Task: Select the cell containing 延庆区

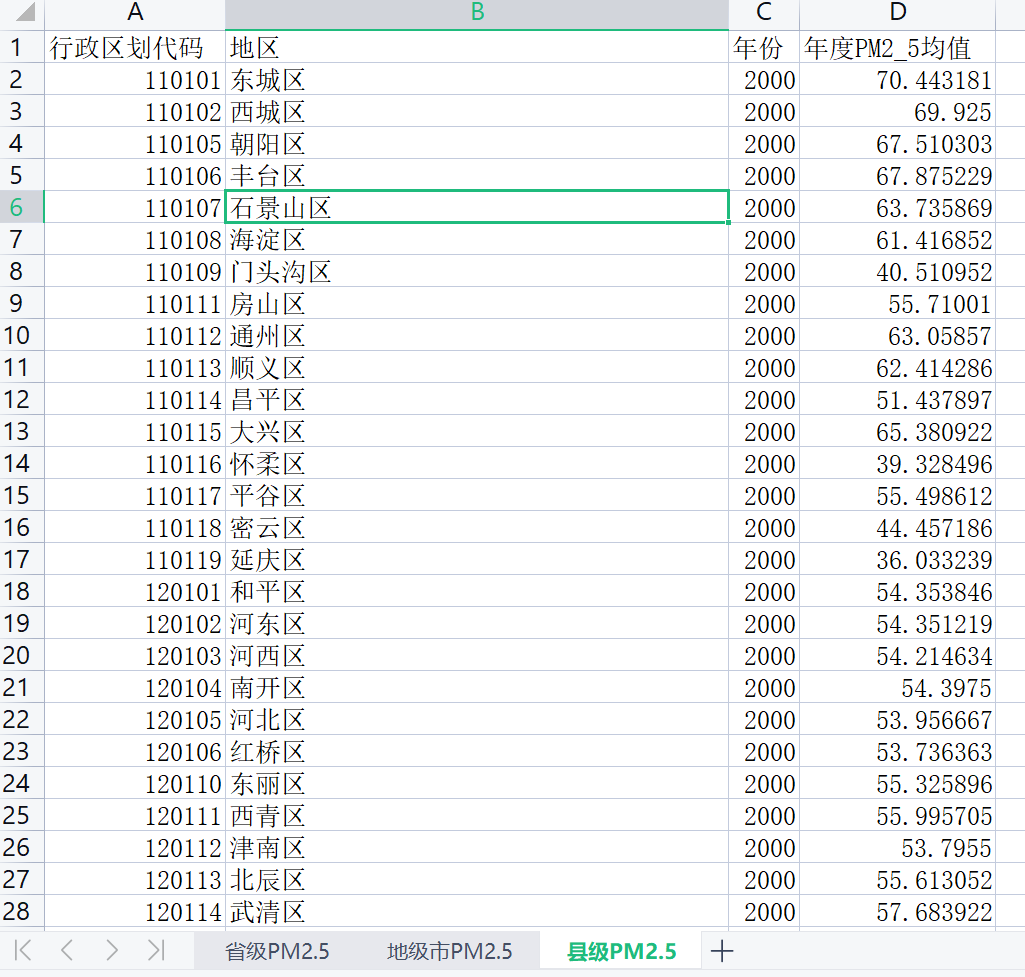Action: pyautogui.click(x=477, y=559)
